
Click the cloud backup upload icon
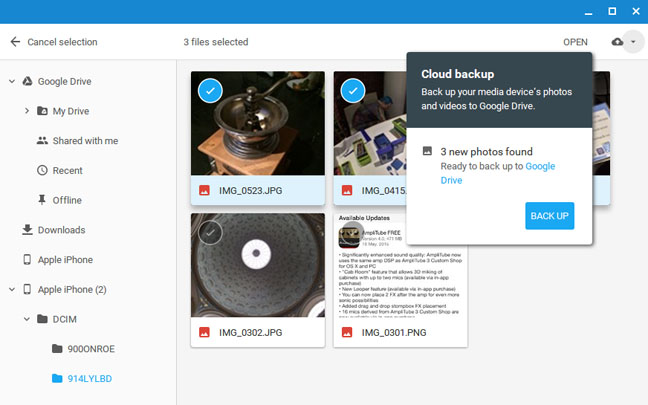[x=617, y=42]
